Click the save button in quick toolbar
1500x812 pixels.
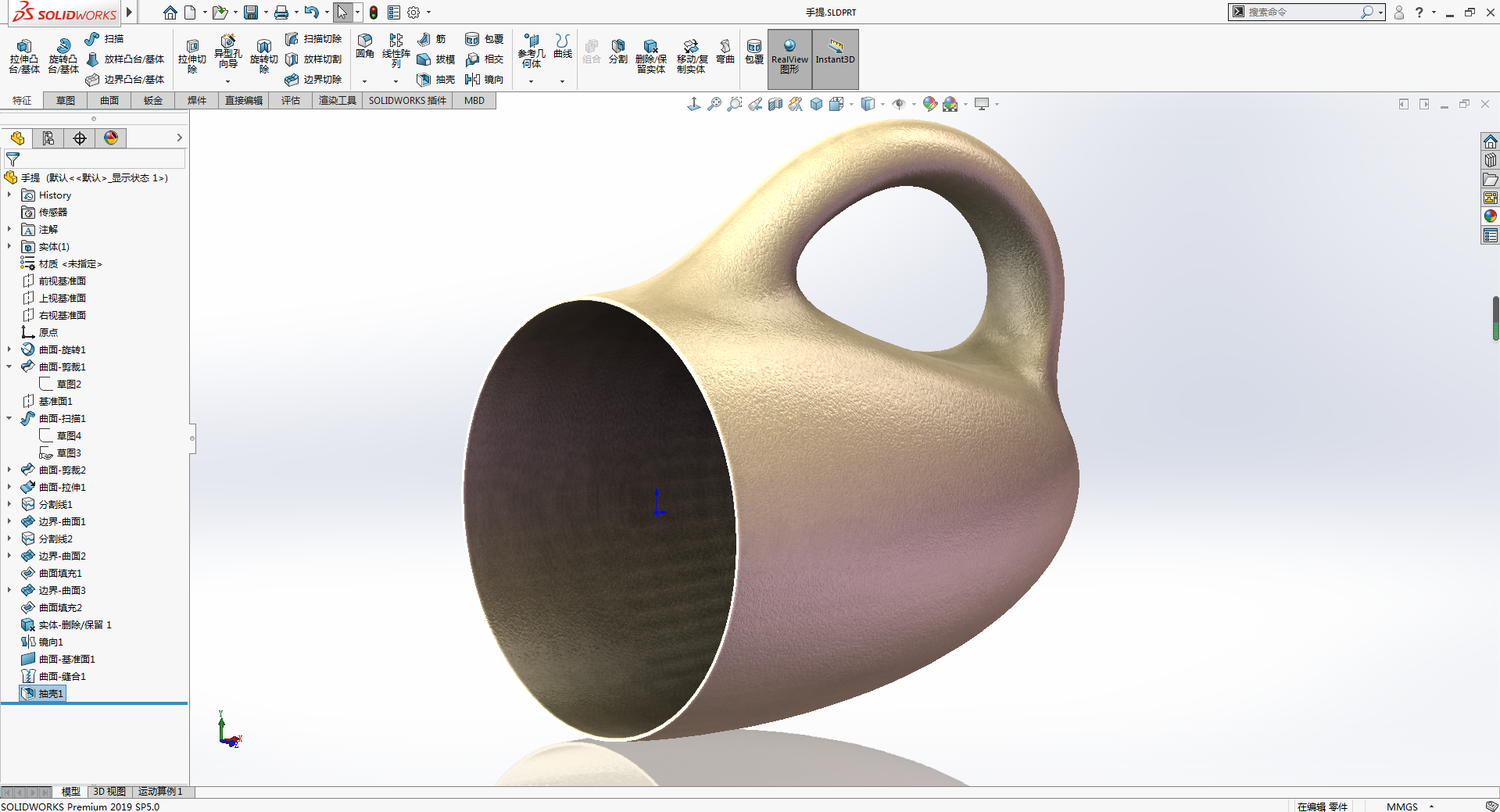click(251, 13)
